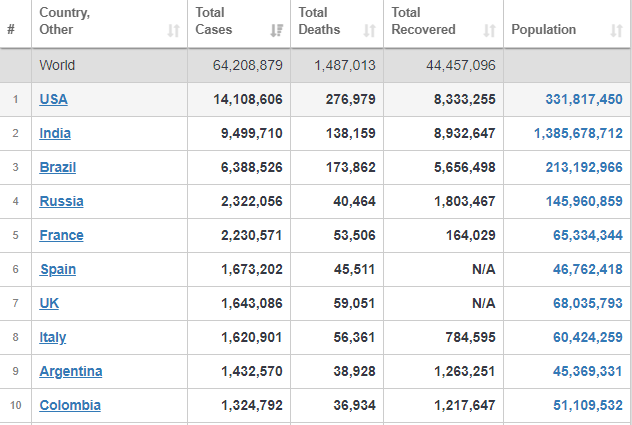Select France total deaths 53,506
Image resolution: width=632 pixels, height=425 pixels.
click(x=354, y=235)
